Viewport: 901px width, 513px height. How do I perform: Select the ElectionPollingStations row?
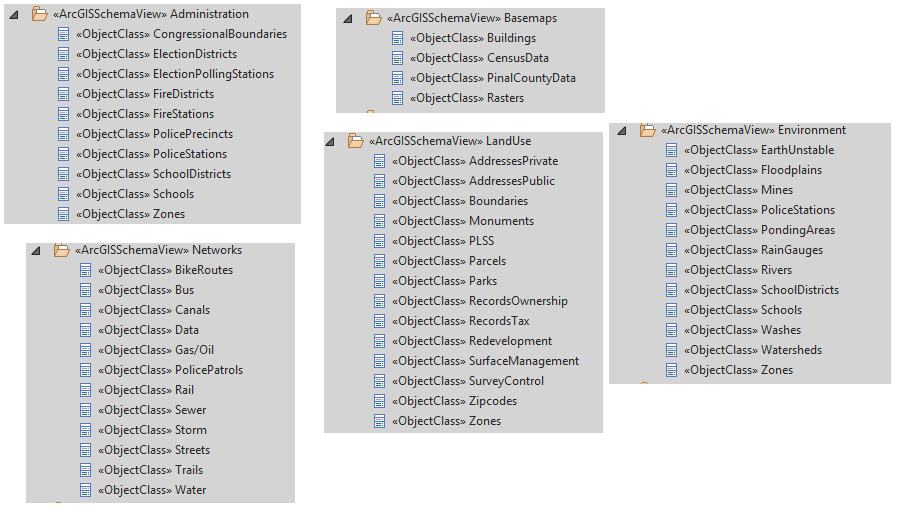coord(175,74)
